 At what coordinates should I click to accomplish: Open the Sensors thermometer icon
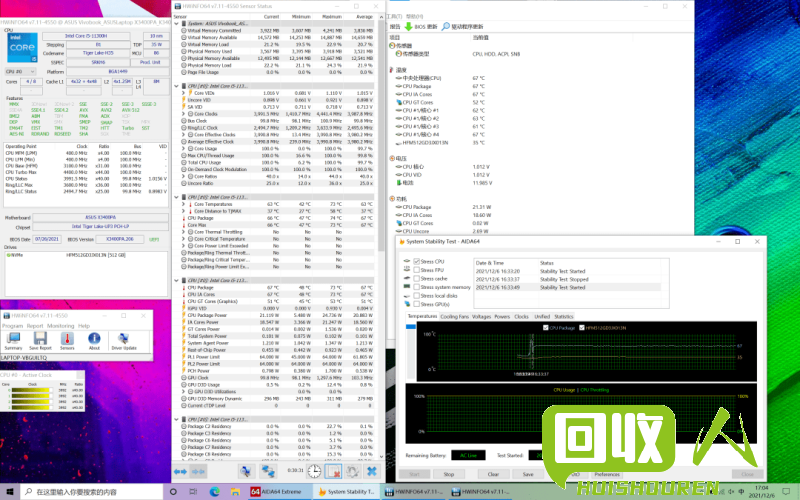tap(67, 340)
